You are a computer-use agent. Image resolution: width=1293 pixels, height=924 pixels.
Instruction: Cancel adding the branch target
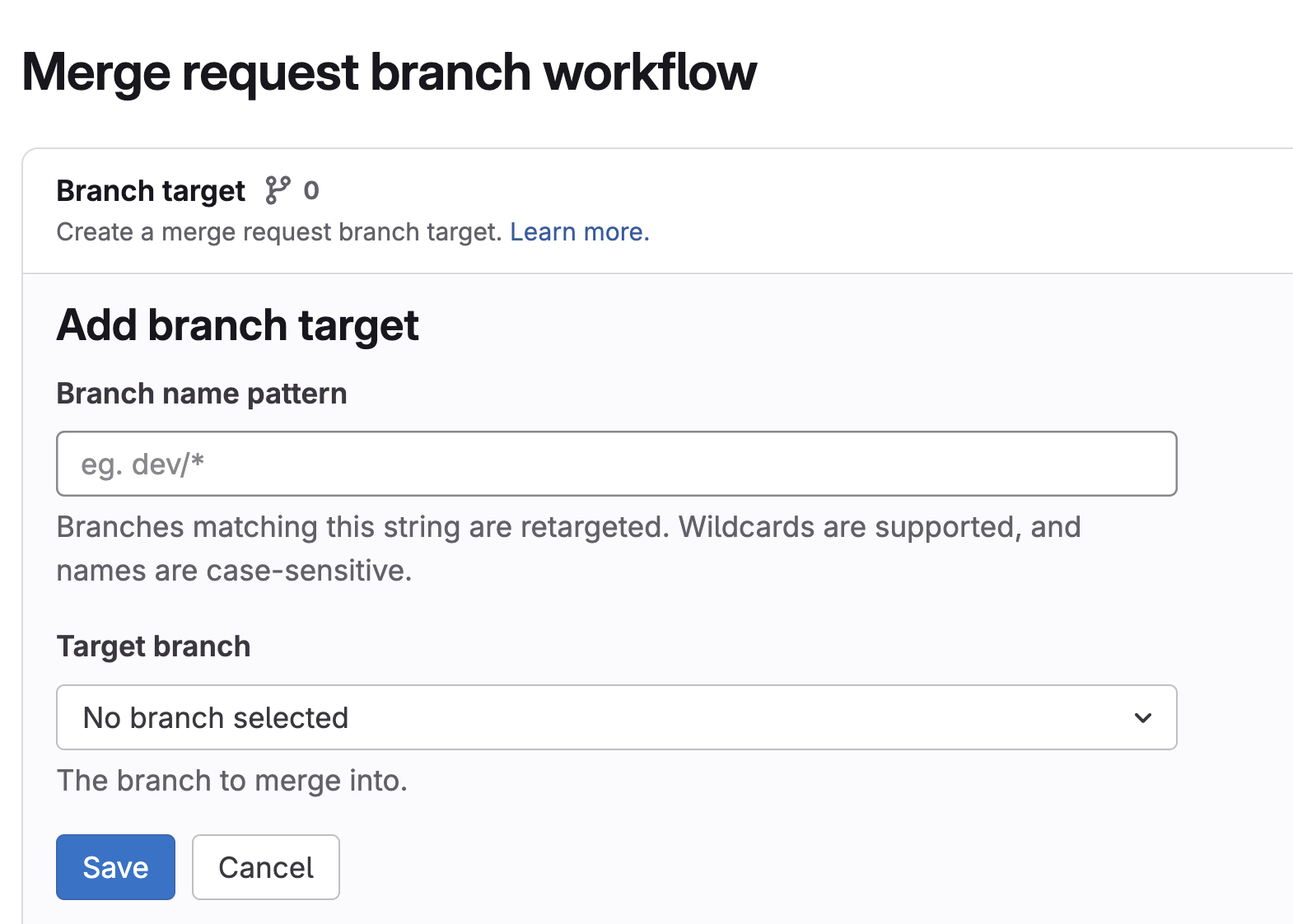click(265, 867)
